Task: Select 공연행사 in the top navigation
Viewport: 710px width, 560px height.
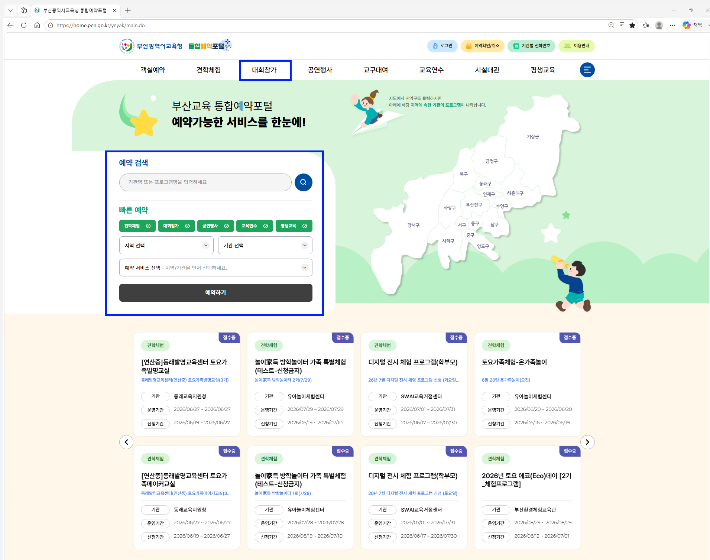Action: click(320, 70)
